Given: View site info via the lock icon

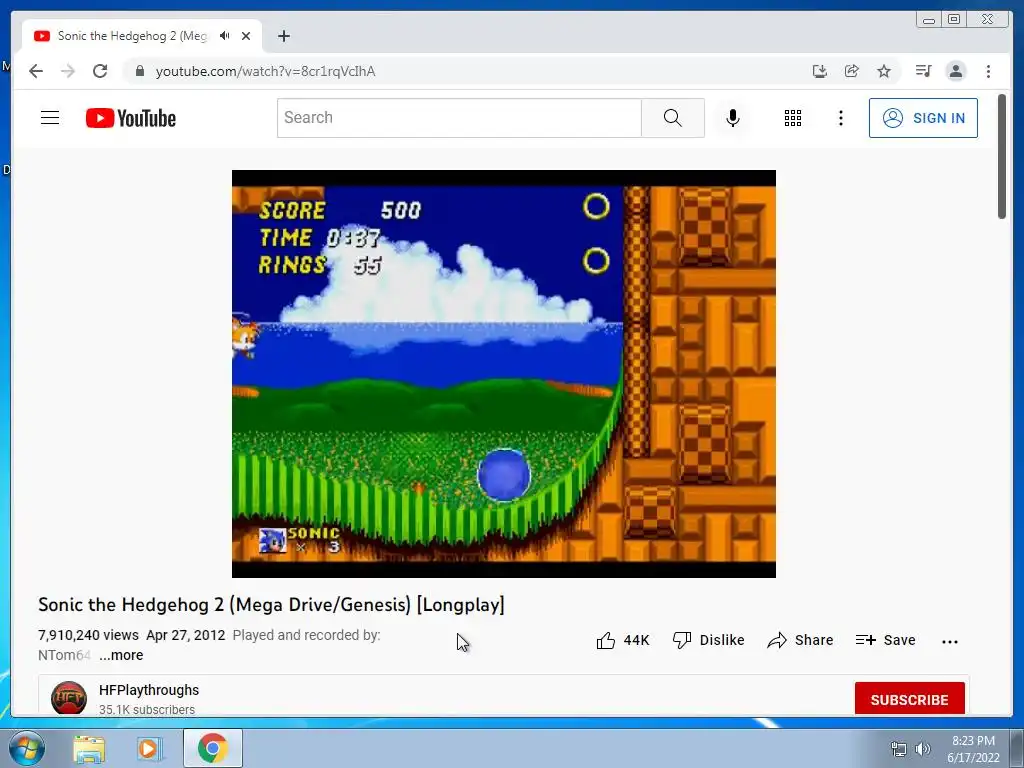Looking at the screenshot, I should [x=139, y=71].
